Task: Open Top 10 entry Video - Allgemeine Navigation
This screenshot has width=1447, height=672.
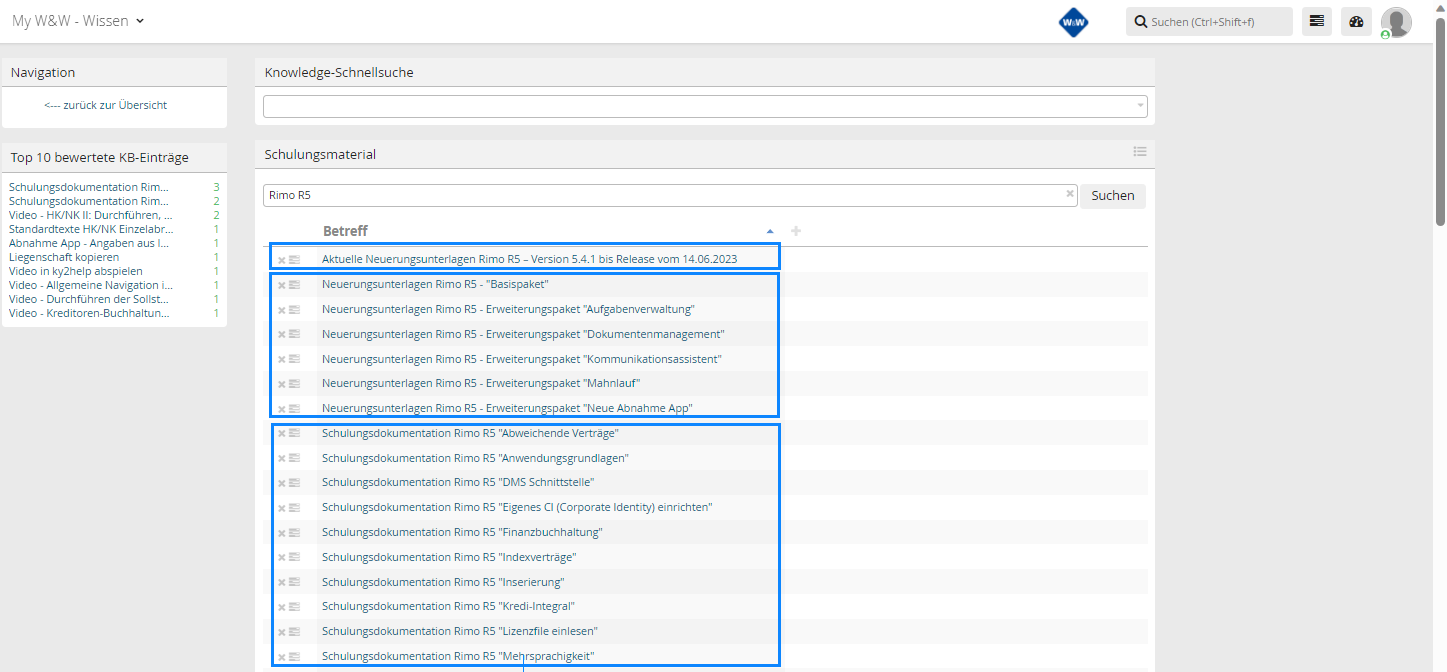Action: pyautogui.click(x=91, y=285)
